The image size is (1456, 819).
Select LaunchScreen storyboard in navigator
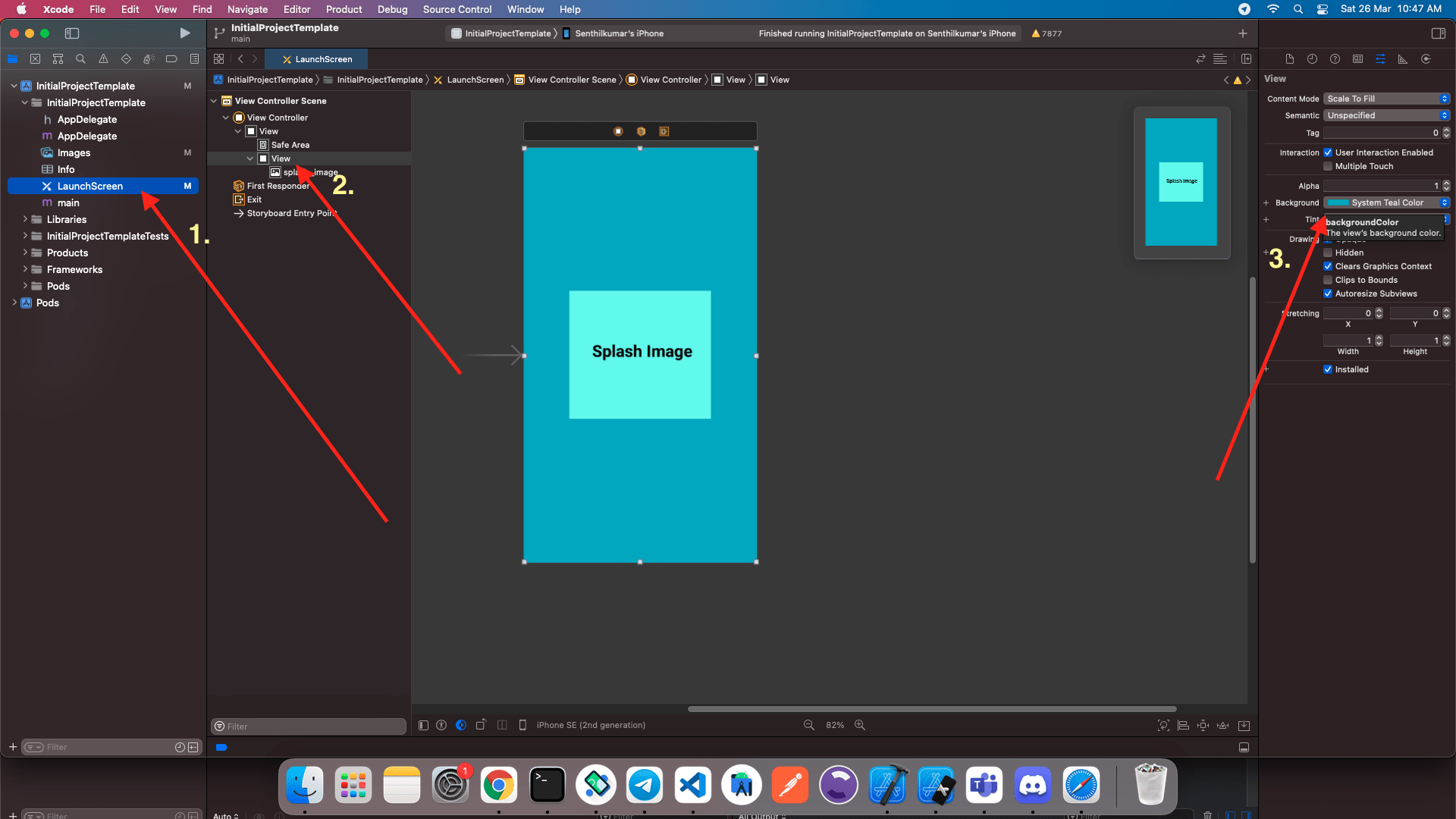pos(90,185)
